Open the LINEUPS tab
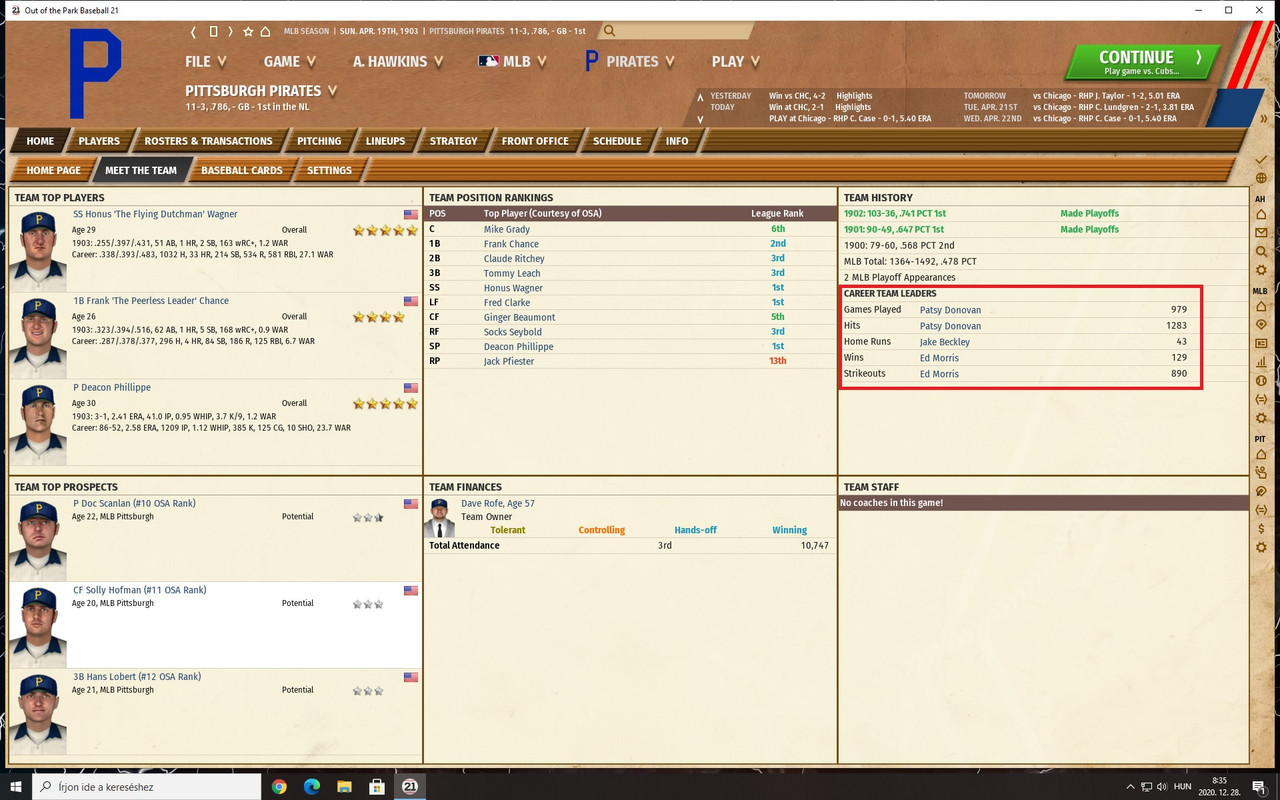Screen dimensions: 1280x800 tap(385, 141)
